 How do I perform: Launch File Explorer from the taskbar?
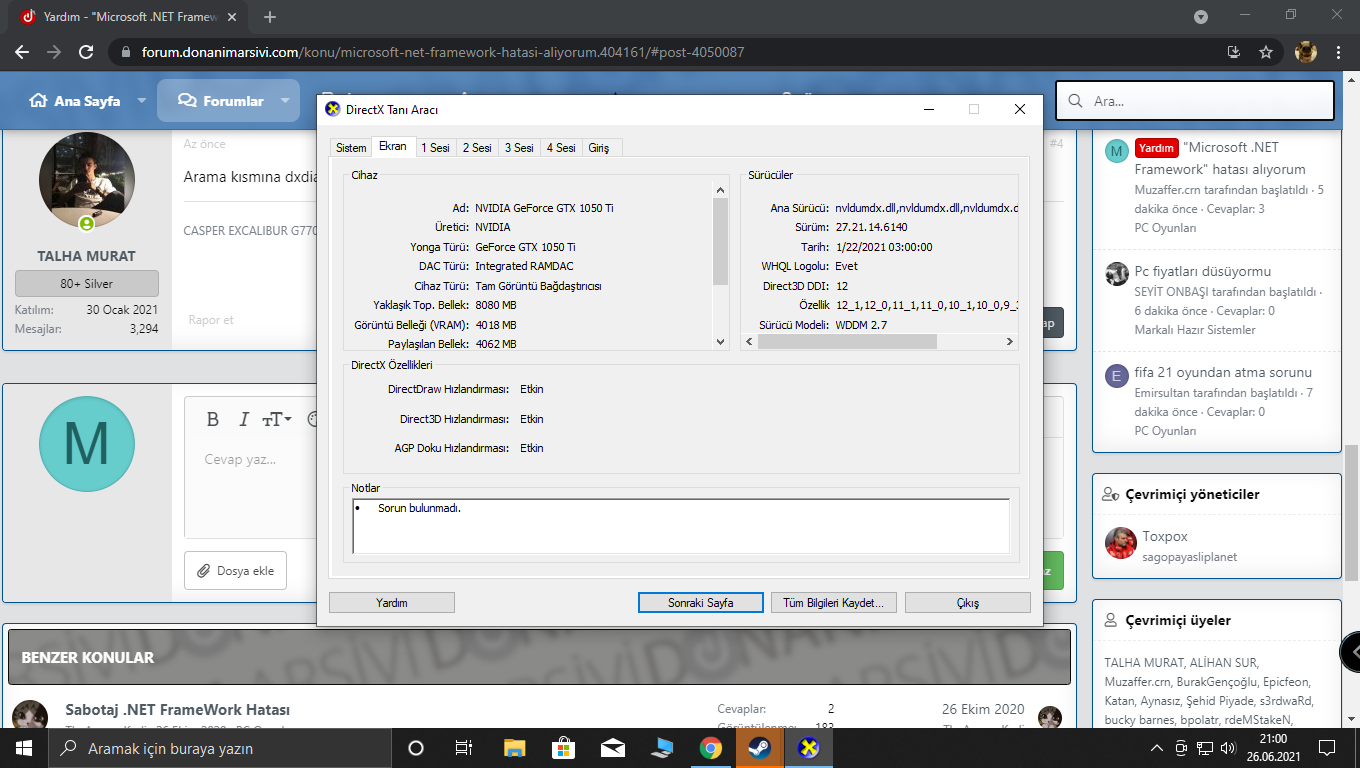[514, 748]
